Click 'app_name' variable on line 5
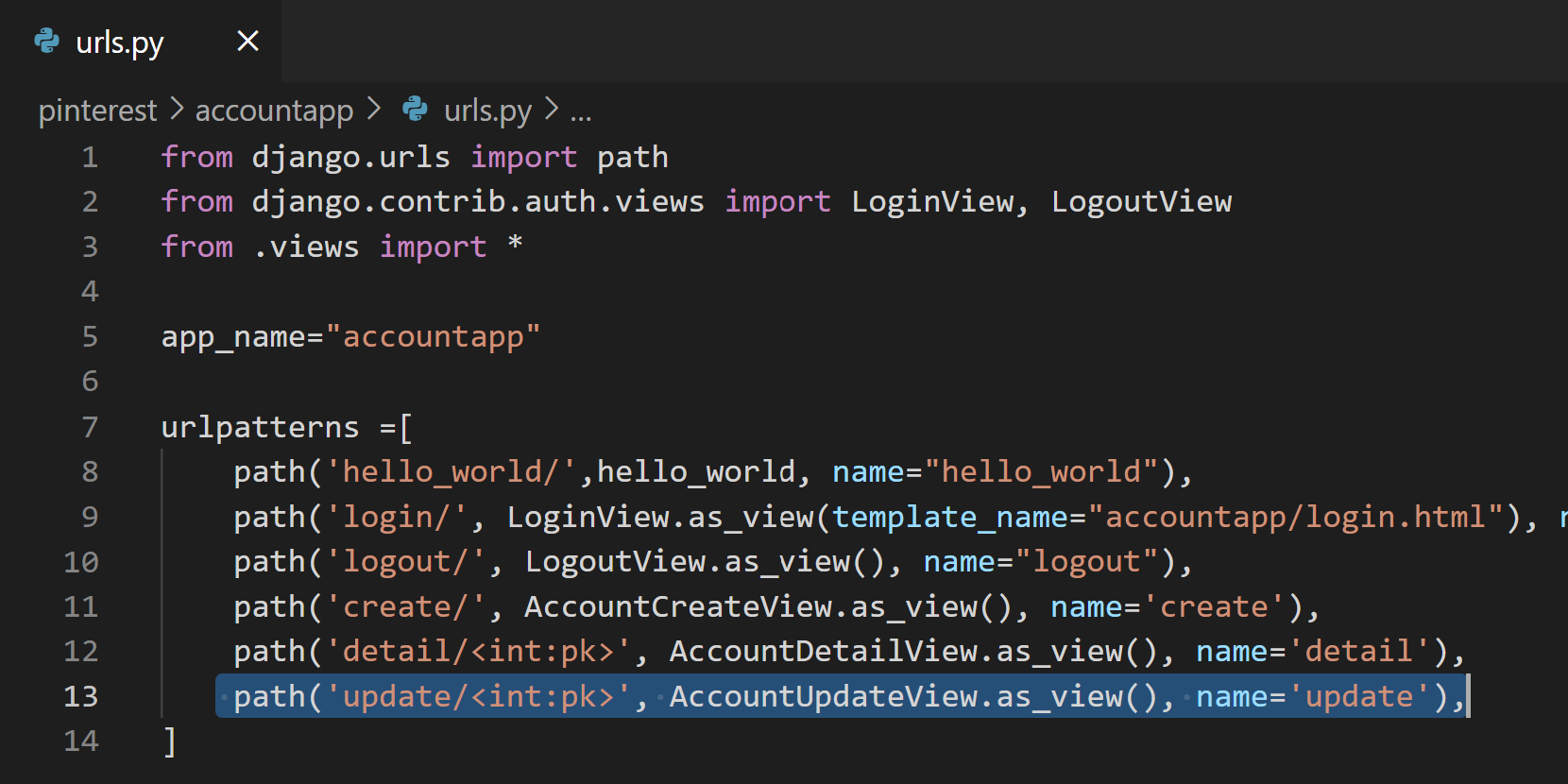This screenshot has width=1568, height=784. tap(234, 336)
